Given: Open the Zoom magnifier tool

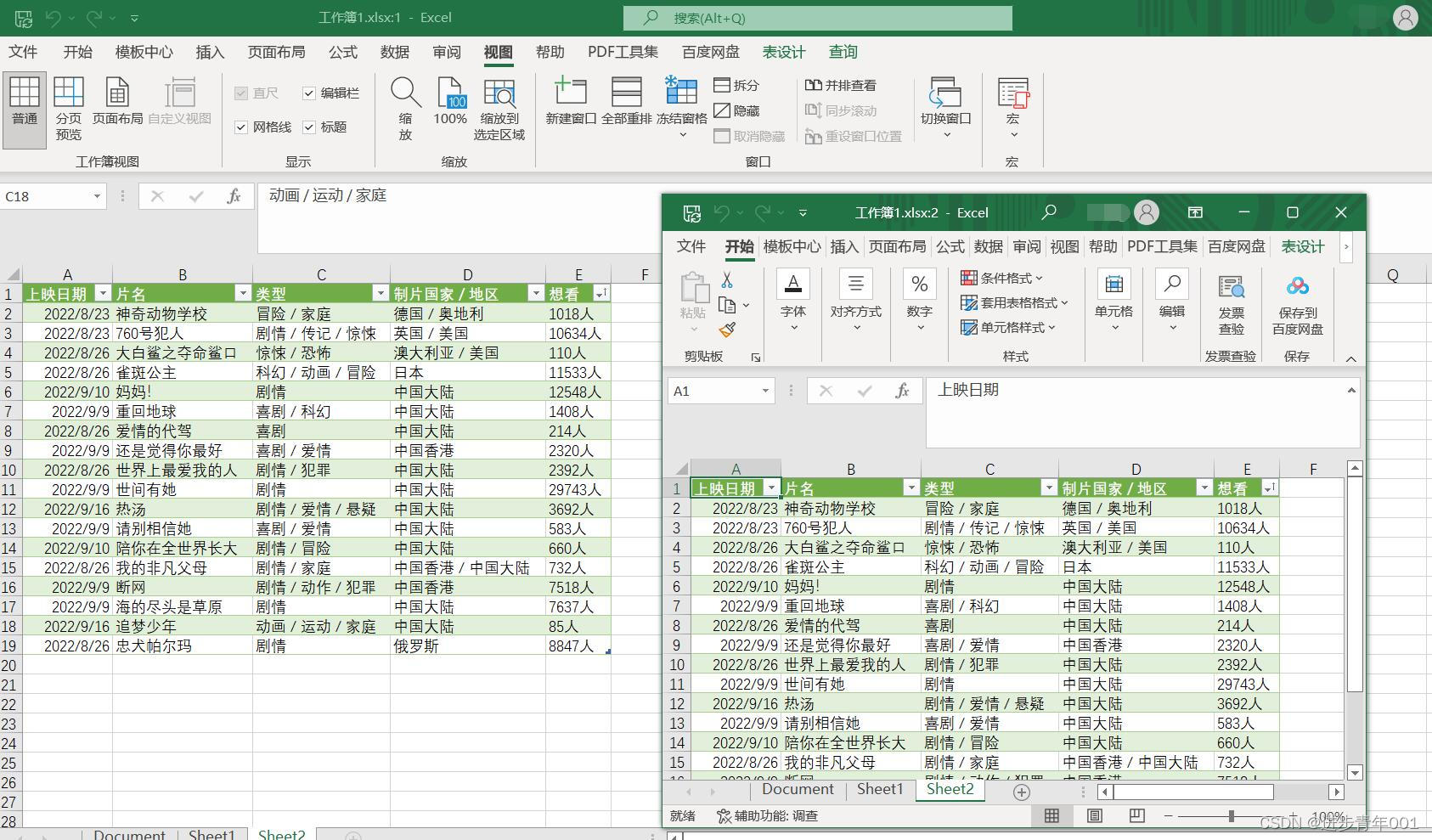Looking at the screenshot, I should click(x=406, y=93).
